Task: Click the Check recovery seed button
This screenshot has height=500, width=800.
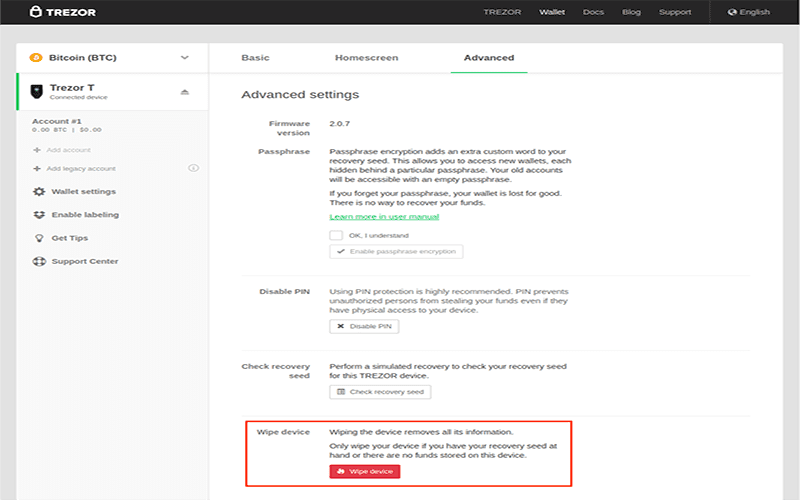Action: pos(380,392)
